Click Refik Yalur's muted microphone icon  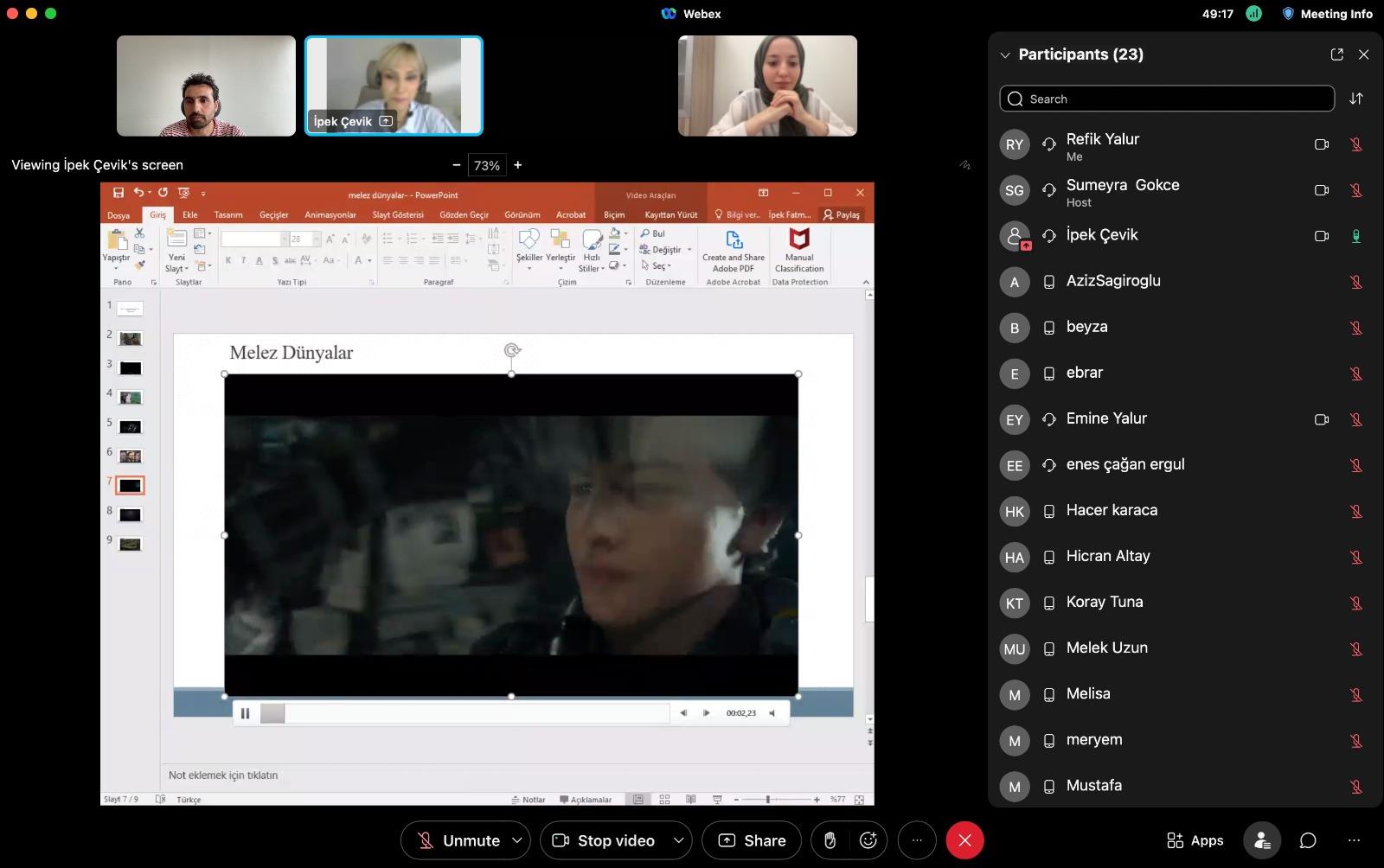[x=1356, y=144]
